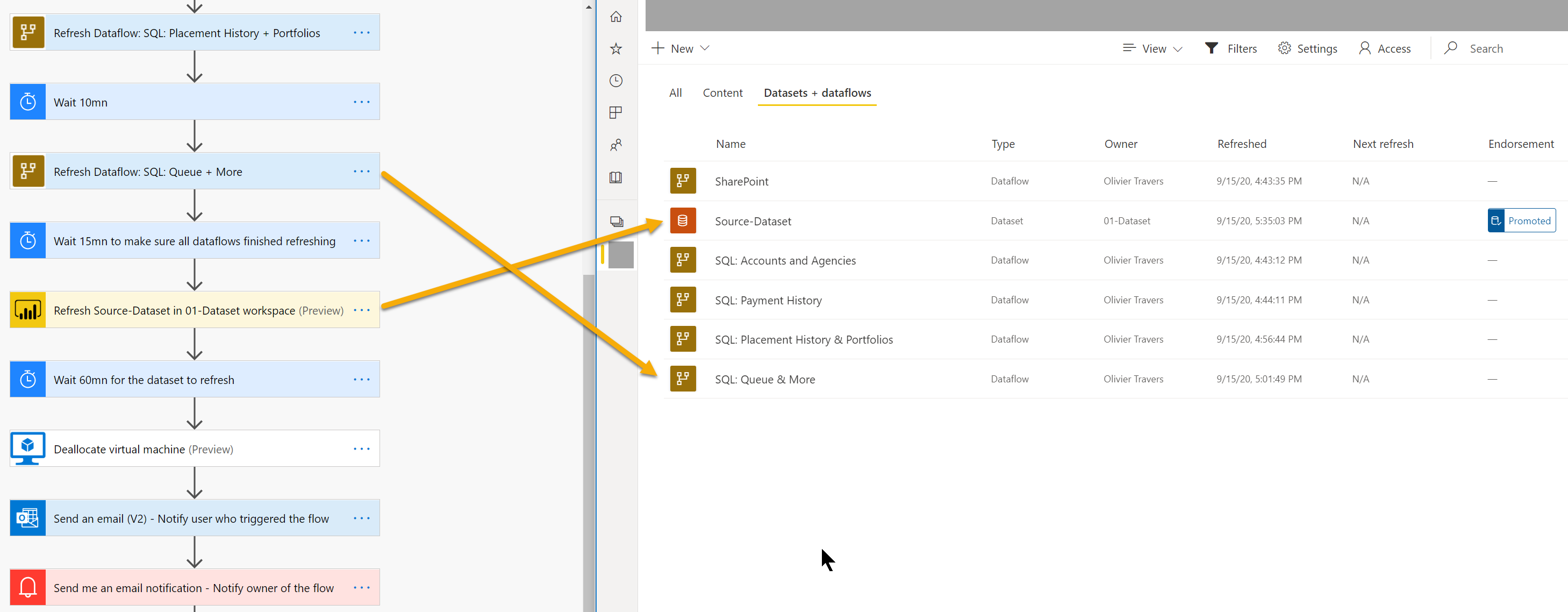Open SQL: Accounts and Agencies dataflow
Screen dimensions: 1568x612
click(x=785, y=261)
